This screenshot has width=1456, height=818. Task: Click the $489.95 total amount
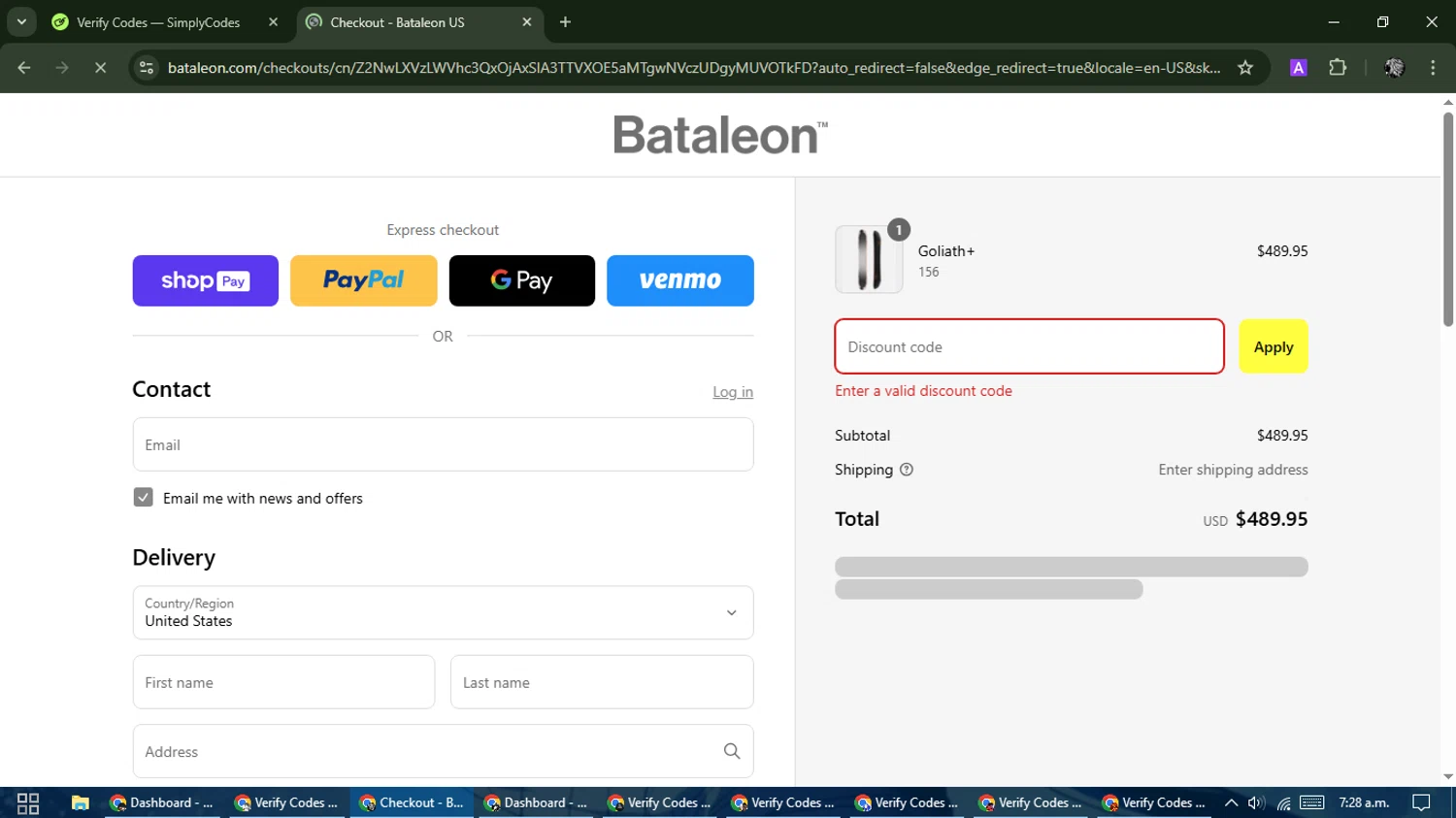1272,519
